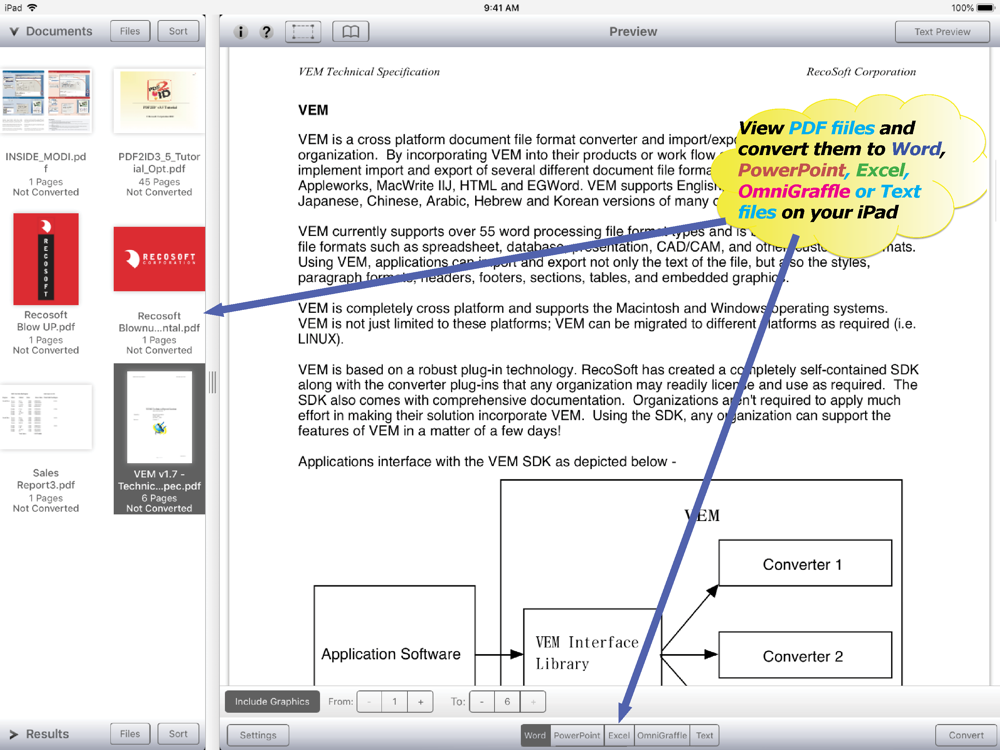Click 'INSIDE_MODI.pdf' file name
The width and height of the screenshot is (1000, 750).
[x=46, y=163]
